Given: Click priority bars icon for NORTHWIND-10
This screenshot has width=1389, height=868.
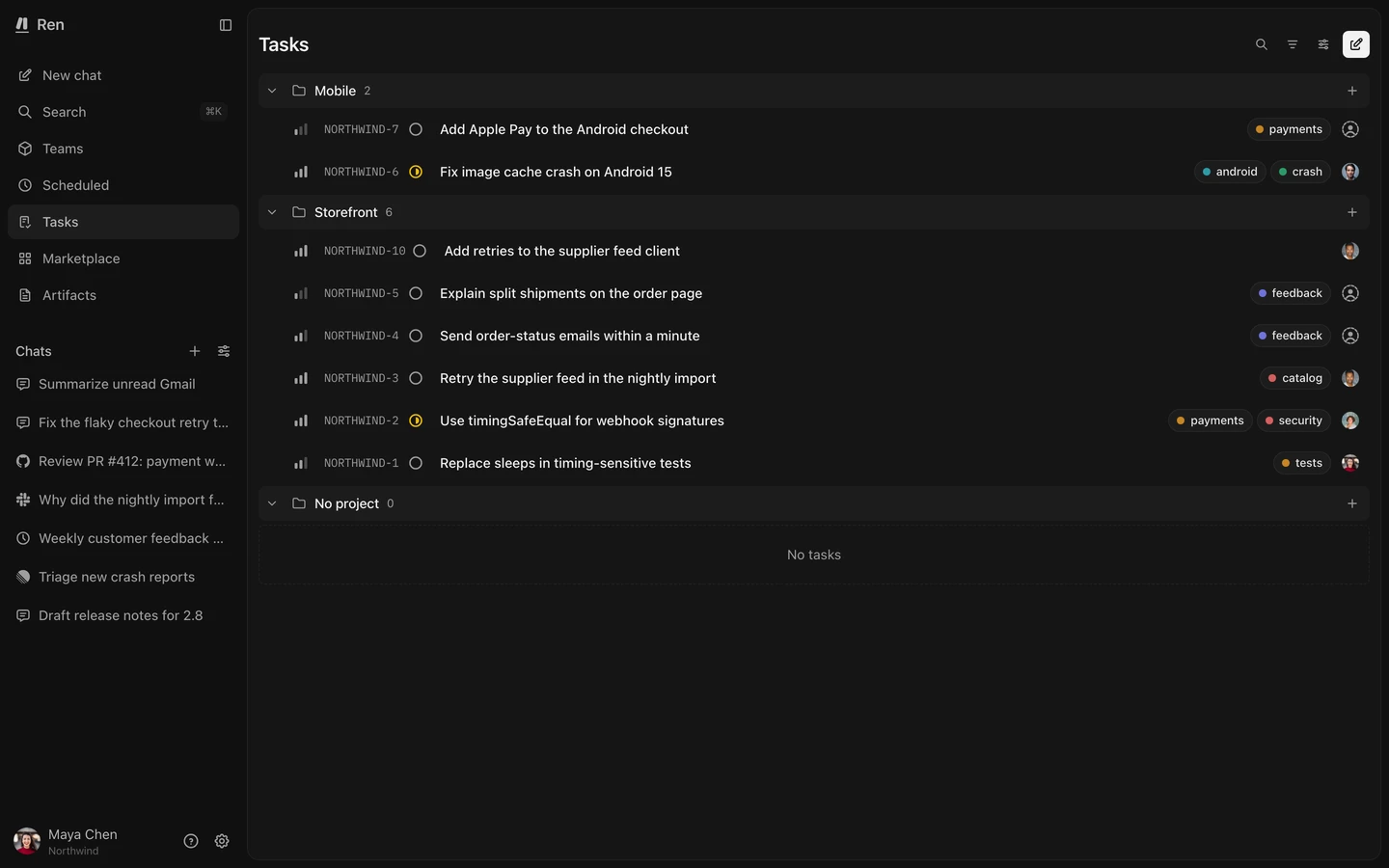Looking at the screenshot, I should (301, 251).
